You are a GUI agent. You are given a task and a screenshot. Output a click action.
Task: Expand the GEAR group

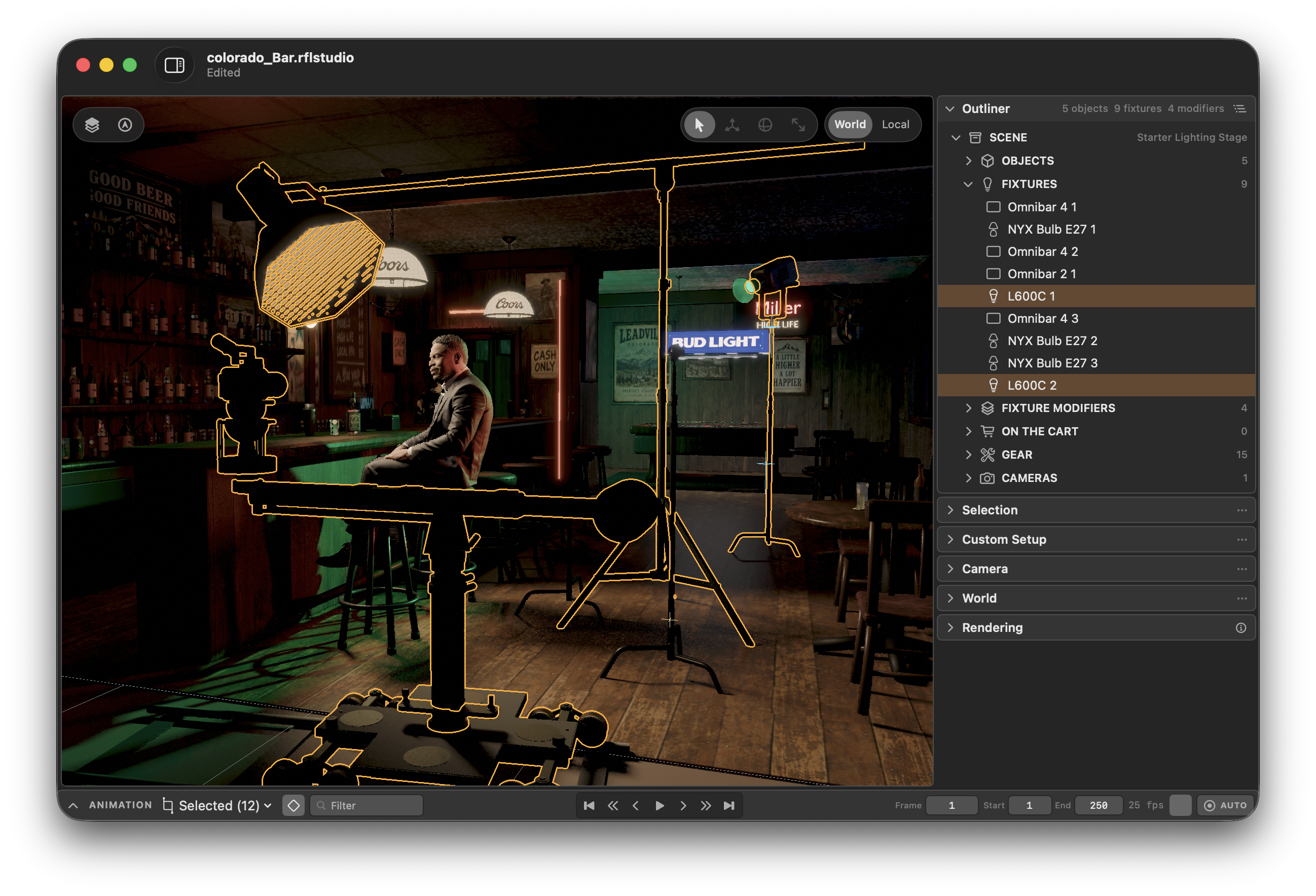tap(968, 455)
